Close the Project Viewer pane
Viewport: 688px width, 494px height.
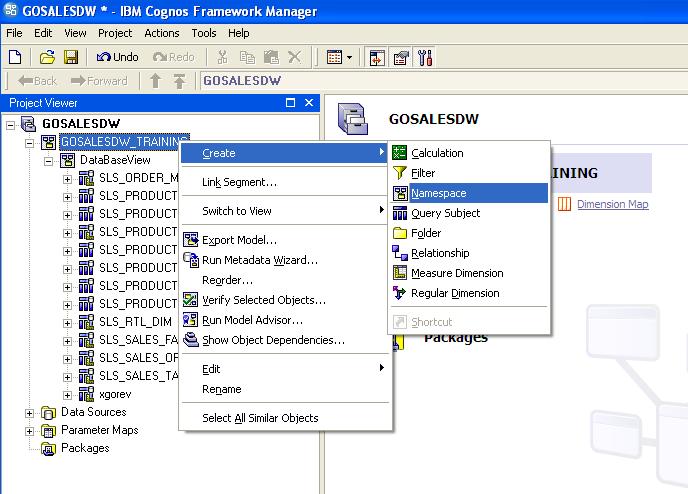tap(309, 103)
